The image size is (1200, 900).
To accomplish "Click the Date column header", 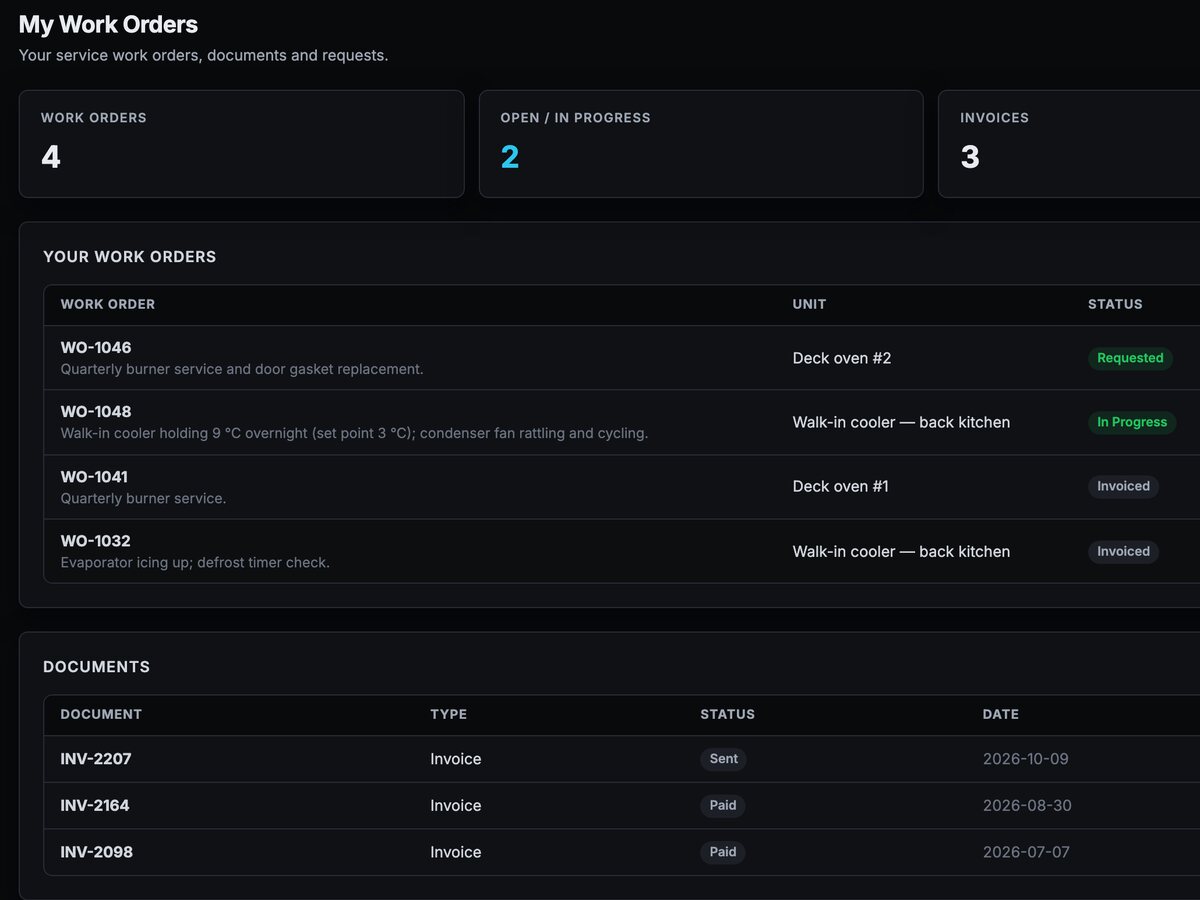I will 1001,714.
